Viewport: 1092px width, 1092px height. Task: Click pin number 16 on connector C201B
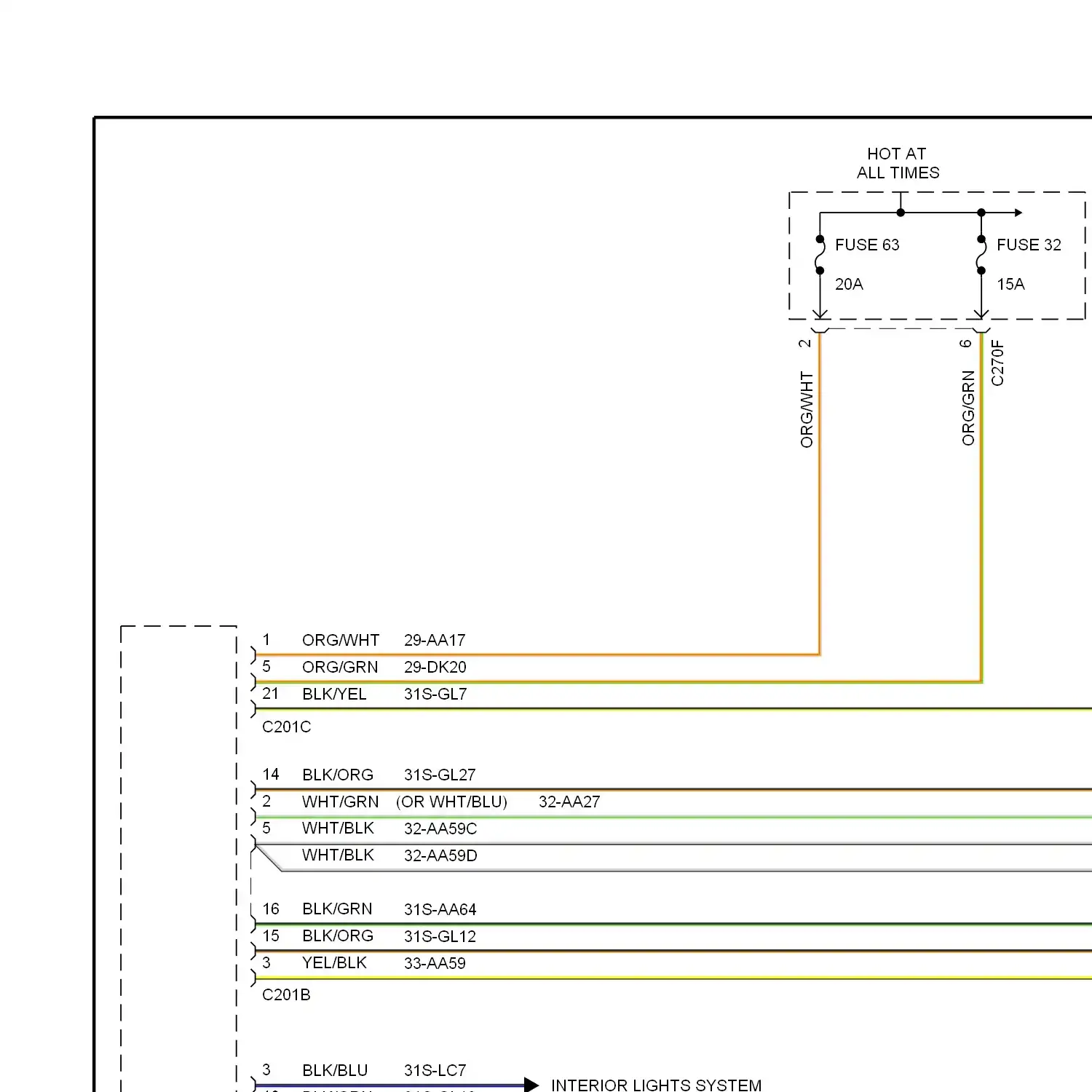[x=271, y=909]
